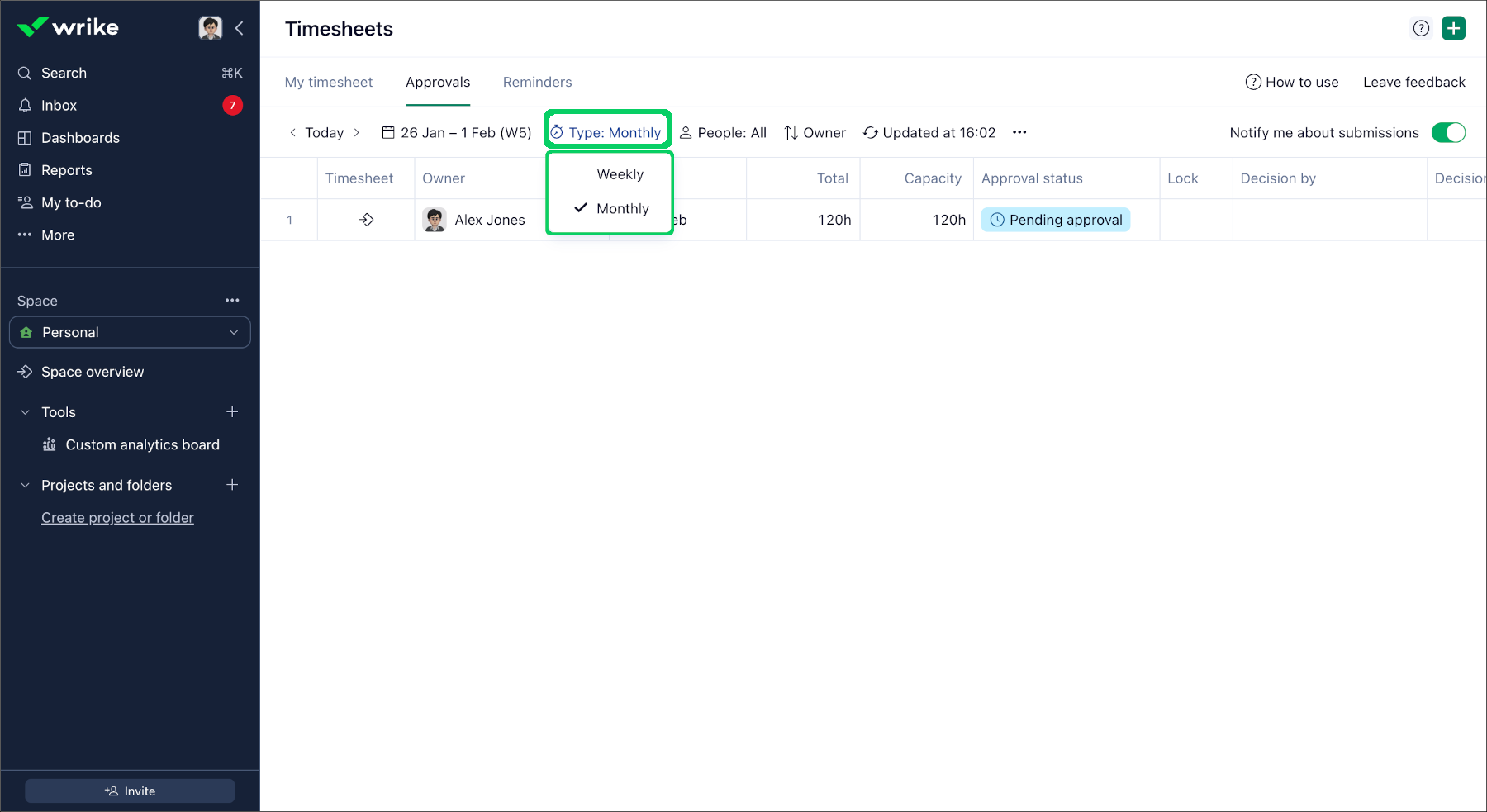This screenshot has width=1487, height=812.
Task: Open the People: All filter
Action: [723, 132]
